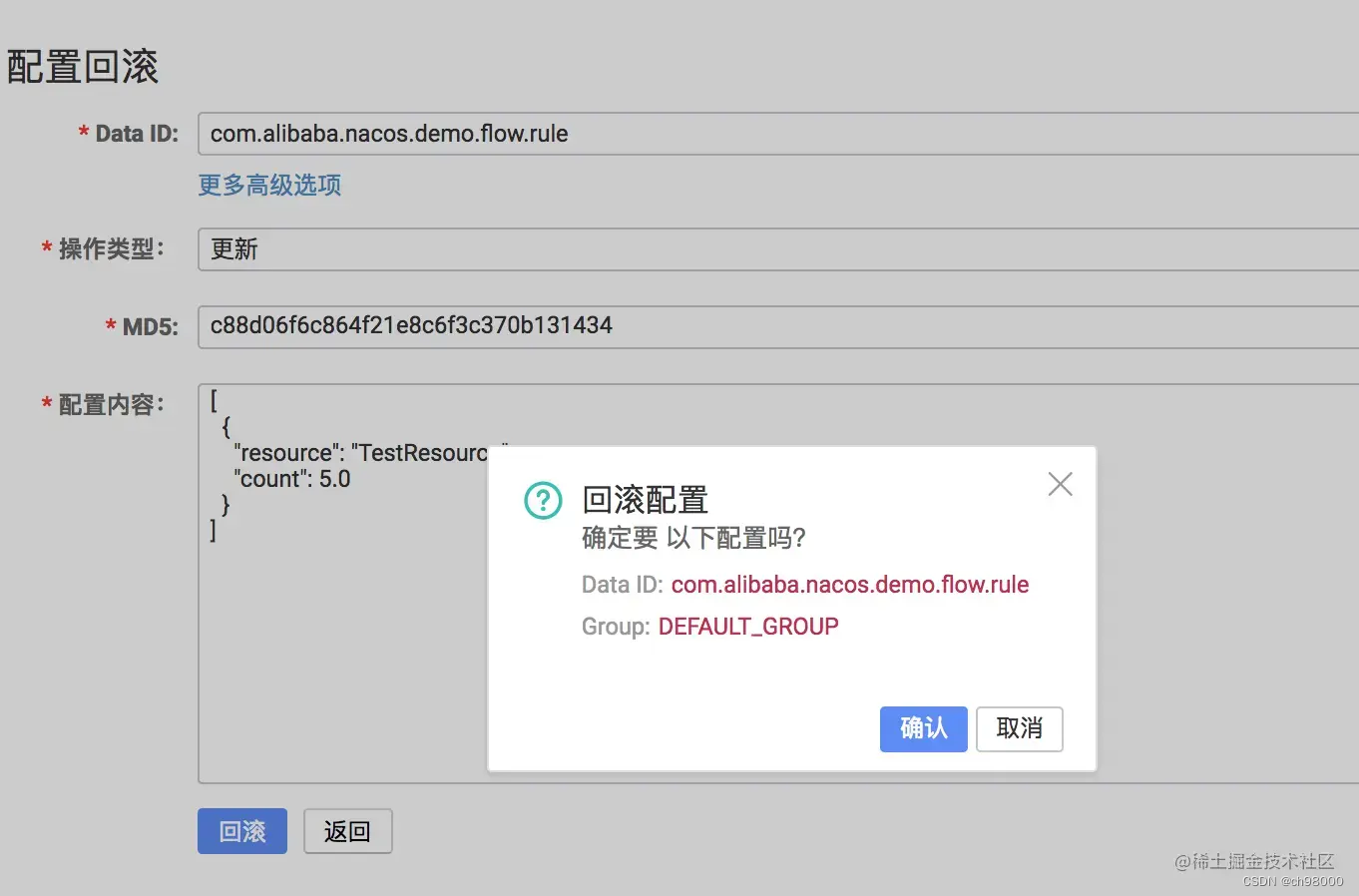Click the * Data ID: form label
This screenshot has height=896, width=1359.
click(x=129, y=134)
